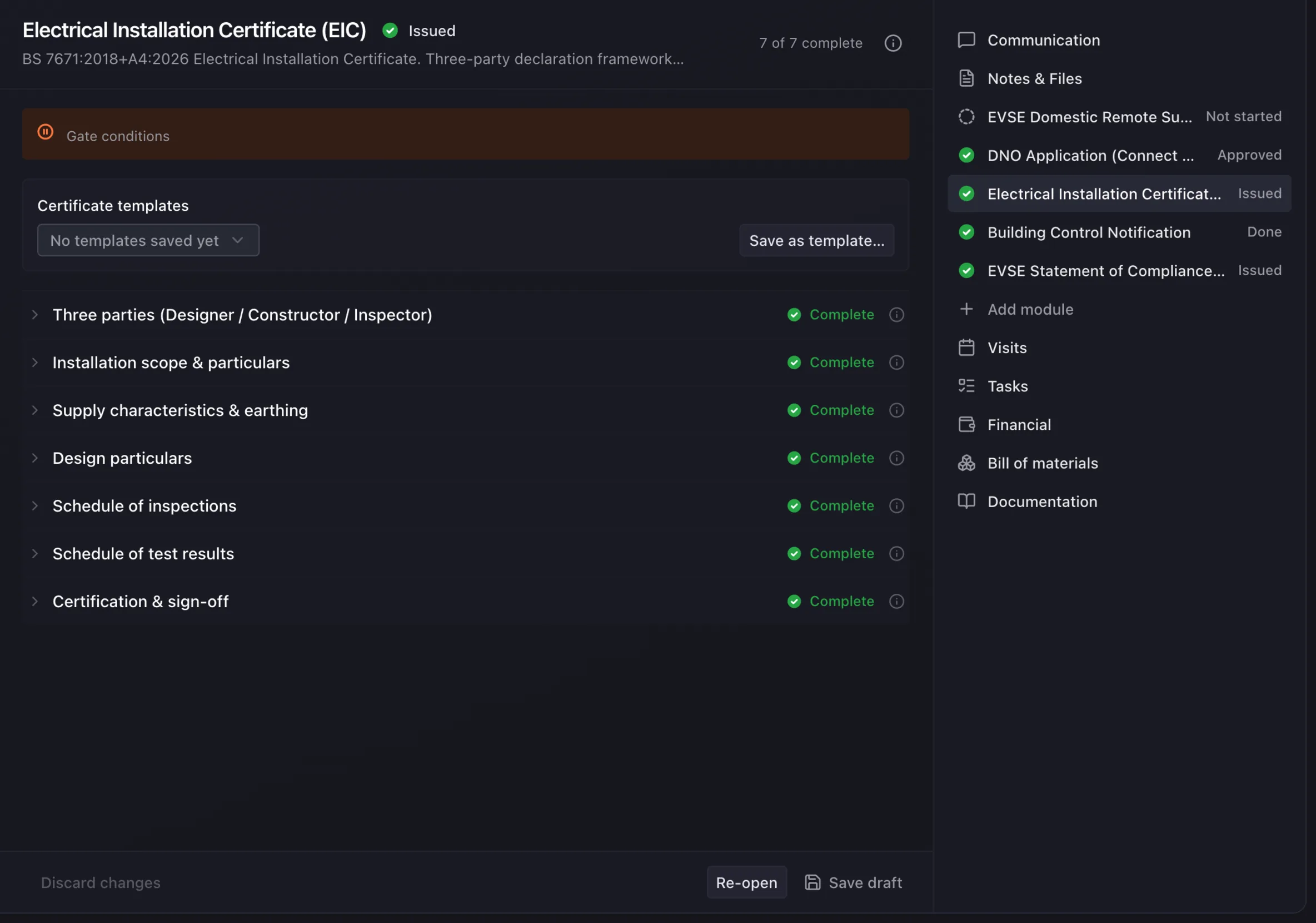
Task: Click the Visits calendar icon
Action: [966, 348]
